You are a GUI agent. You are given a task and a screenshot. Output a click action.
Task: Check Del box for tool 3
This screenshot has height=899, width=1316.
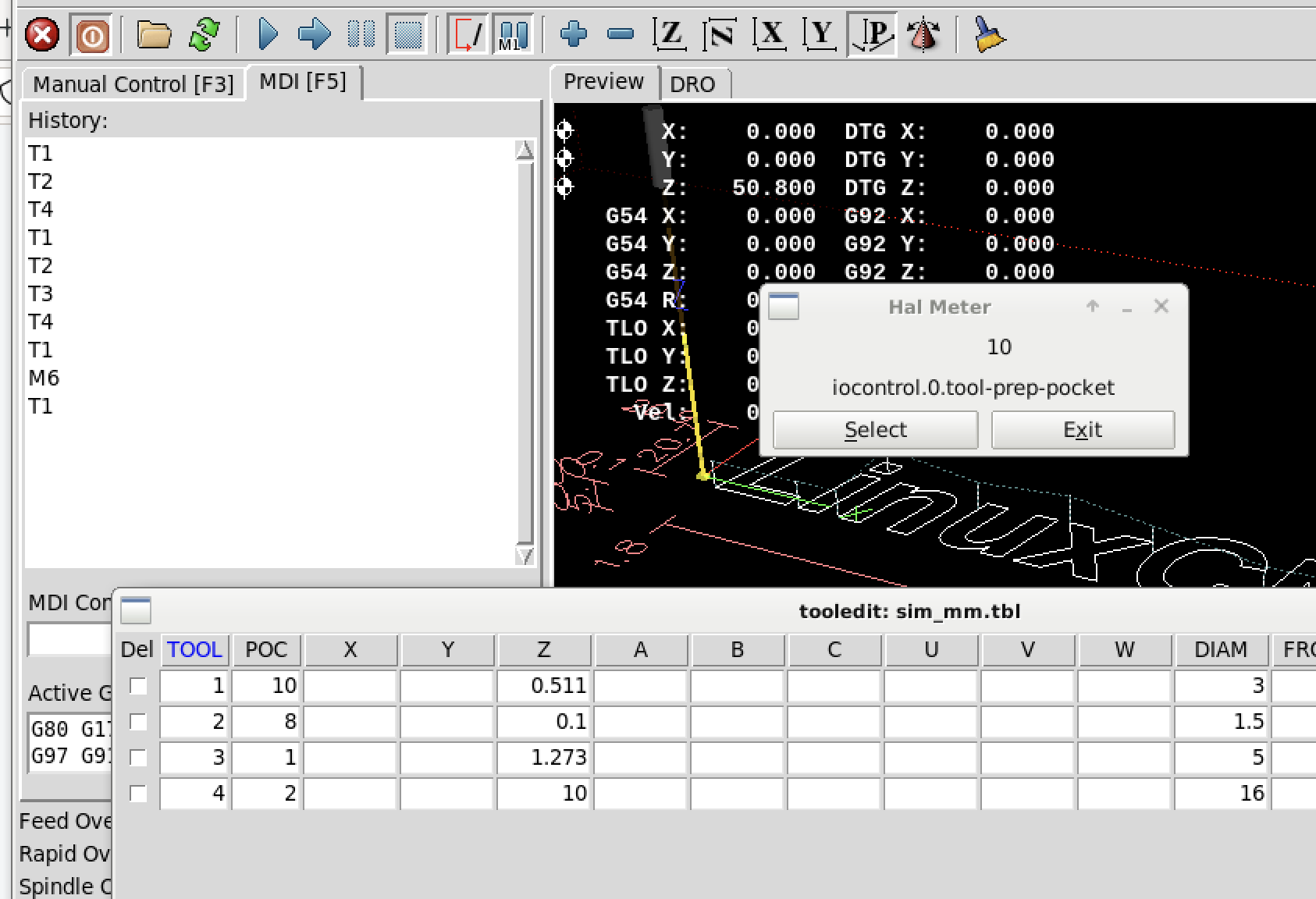[138, 758]
